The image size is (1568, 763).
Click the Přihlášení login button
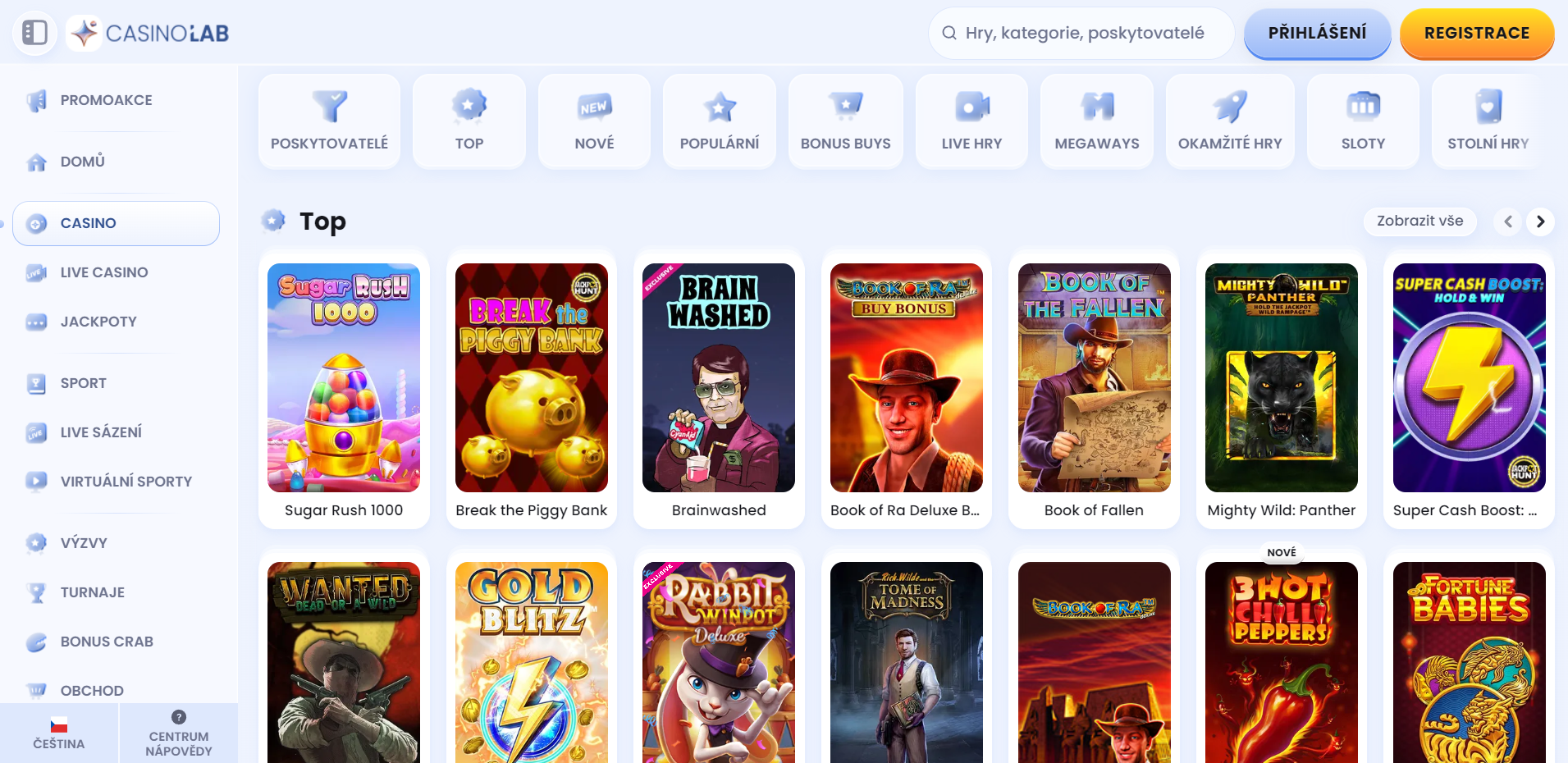tap(1317, 33)
